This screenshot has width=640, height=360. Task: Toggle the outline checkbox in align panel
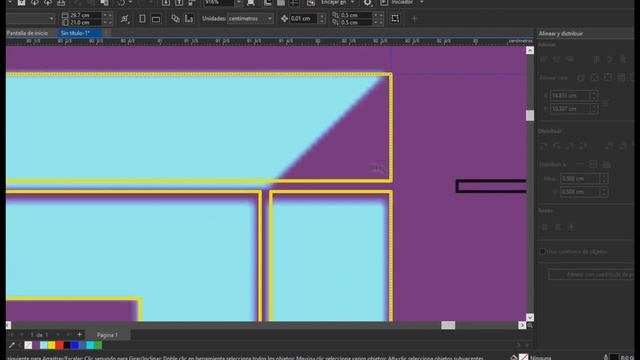click(542, 251)
